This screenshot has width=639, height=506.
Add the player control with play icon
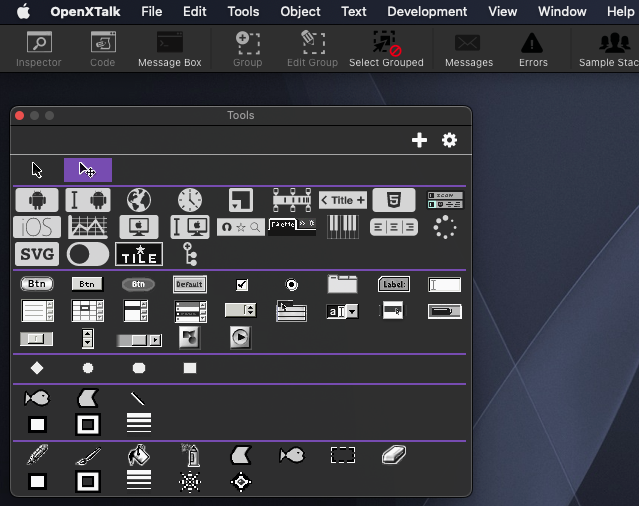pos(241,338)
